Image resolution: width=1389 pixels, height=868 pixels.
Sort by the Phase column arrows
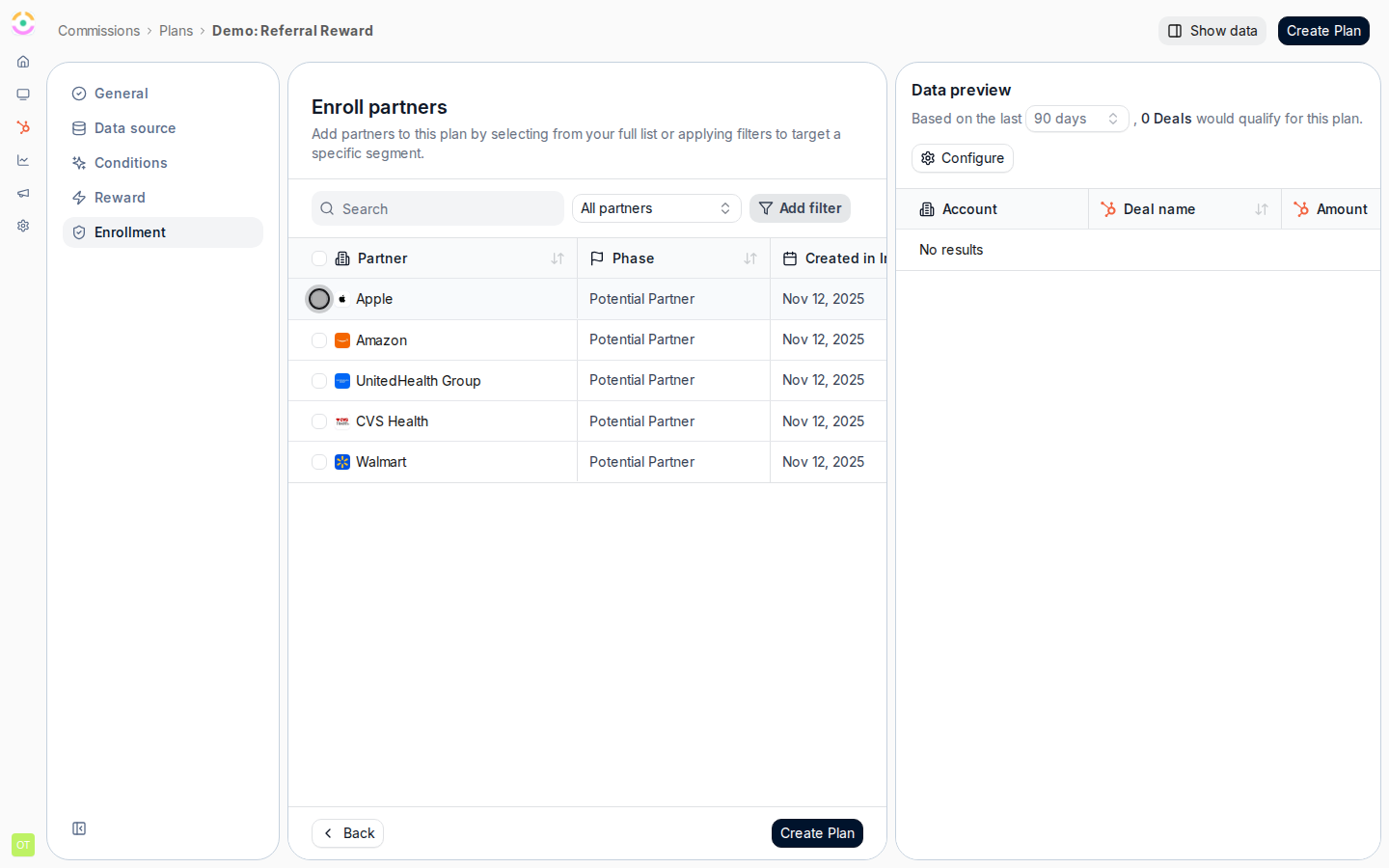[750, 258]
